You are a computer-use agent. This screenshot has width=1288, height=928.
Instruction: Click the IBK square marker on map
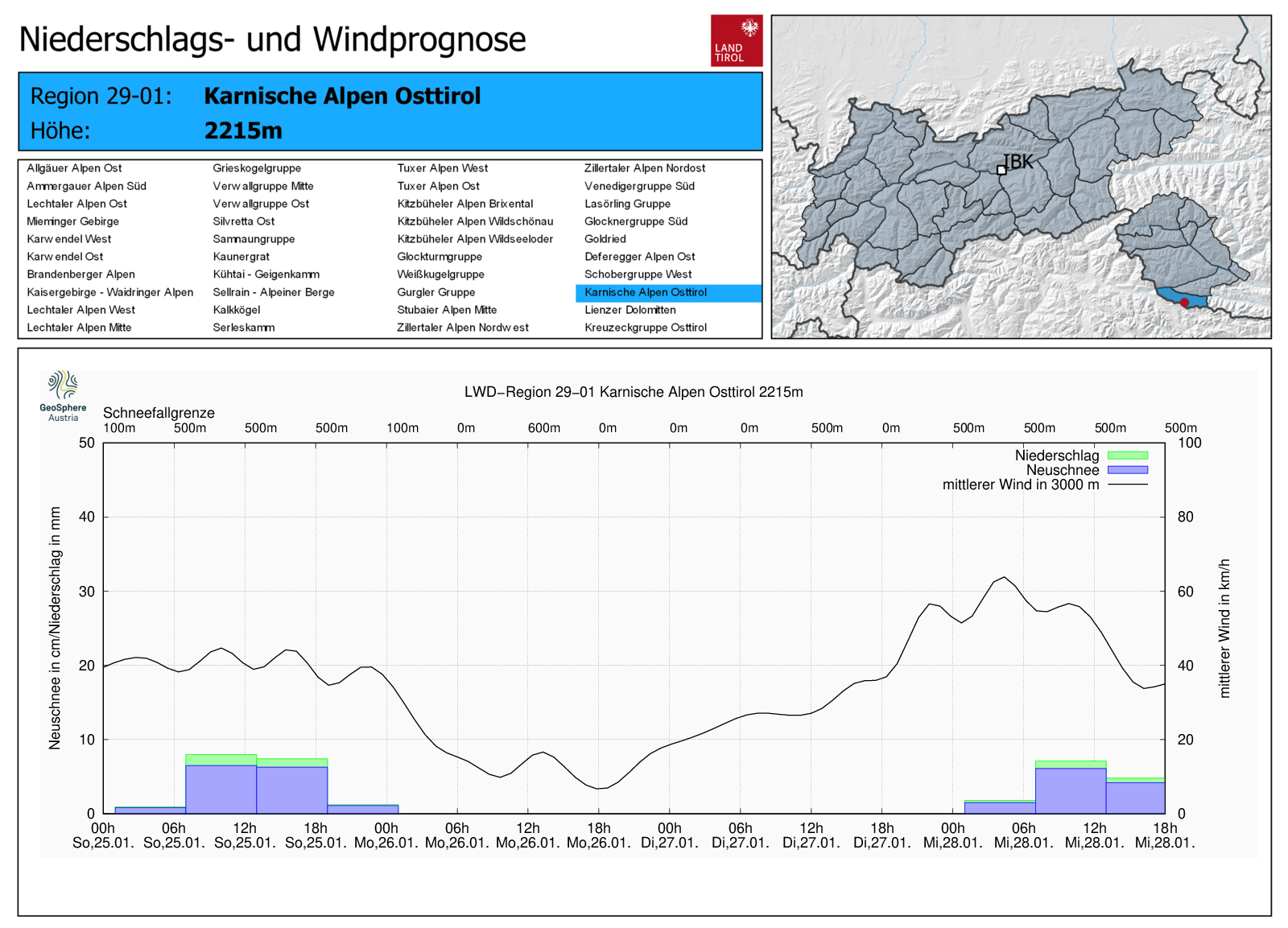click(x=1001, y=170)
